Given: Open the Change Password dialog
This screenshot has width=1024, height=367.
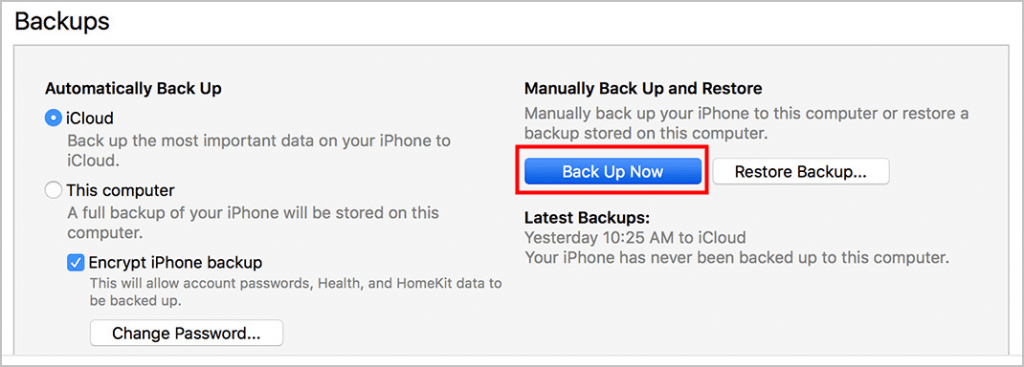Looking at the screenshot, I should 186,333.
